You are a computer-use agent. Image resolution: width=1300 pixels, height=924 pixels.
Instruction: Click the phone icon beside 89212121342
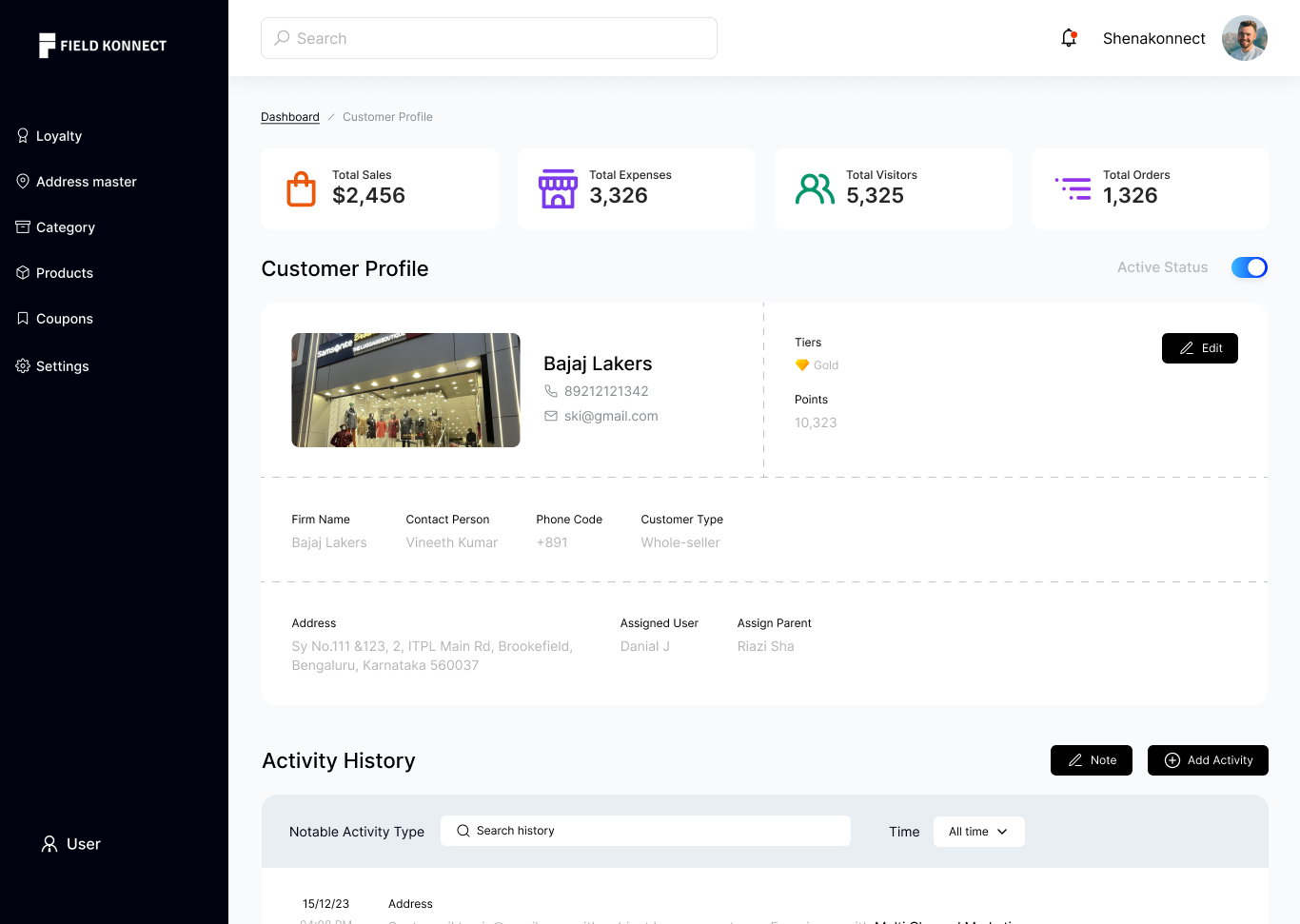coord(551,391)
